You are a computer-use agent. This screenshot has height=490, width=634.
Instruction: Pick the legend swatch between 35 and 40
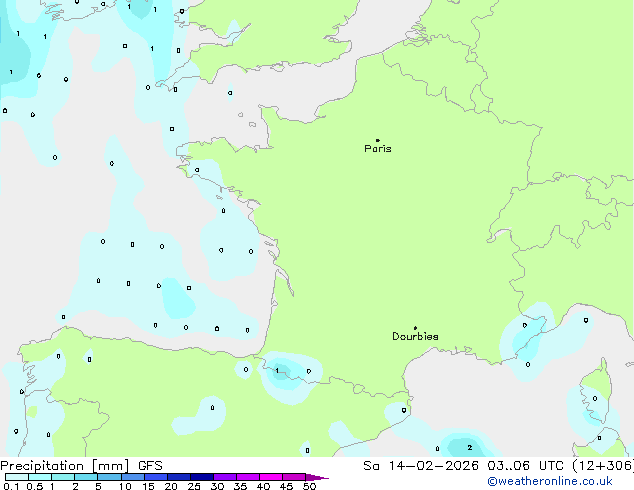coord(248,477)
